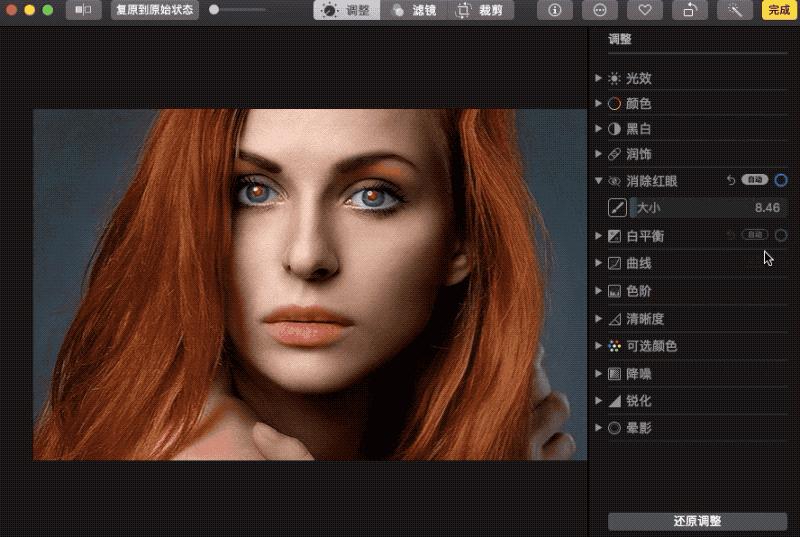
Task: Click the 大小 size slider
Action: pyautogui.click(x=708, y=208)
